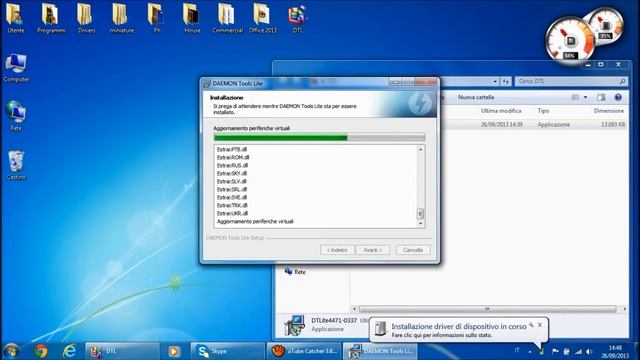Open the Action Center flag icon
Viewport: 640px width, 360px height.
coord(555,351)
